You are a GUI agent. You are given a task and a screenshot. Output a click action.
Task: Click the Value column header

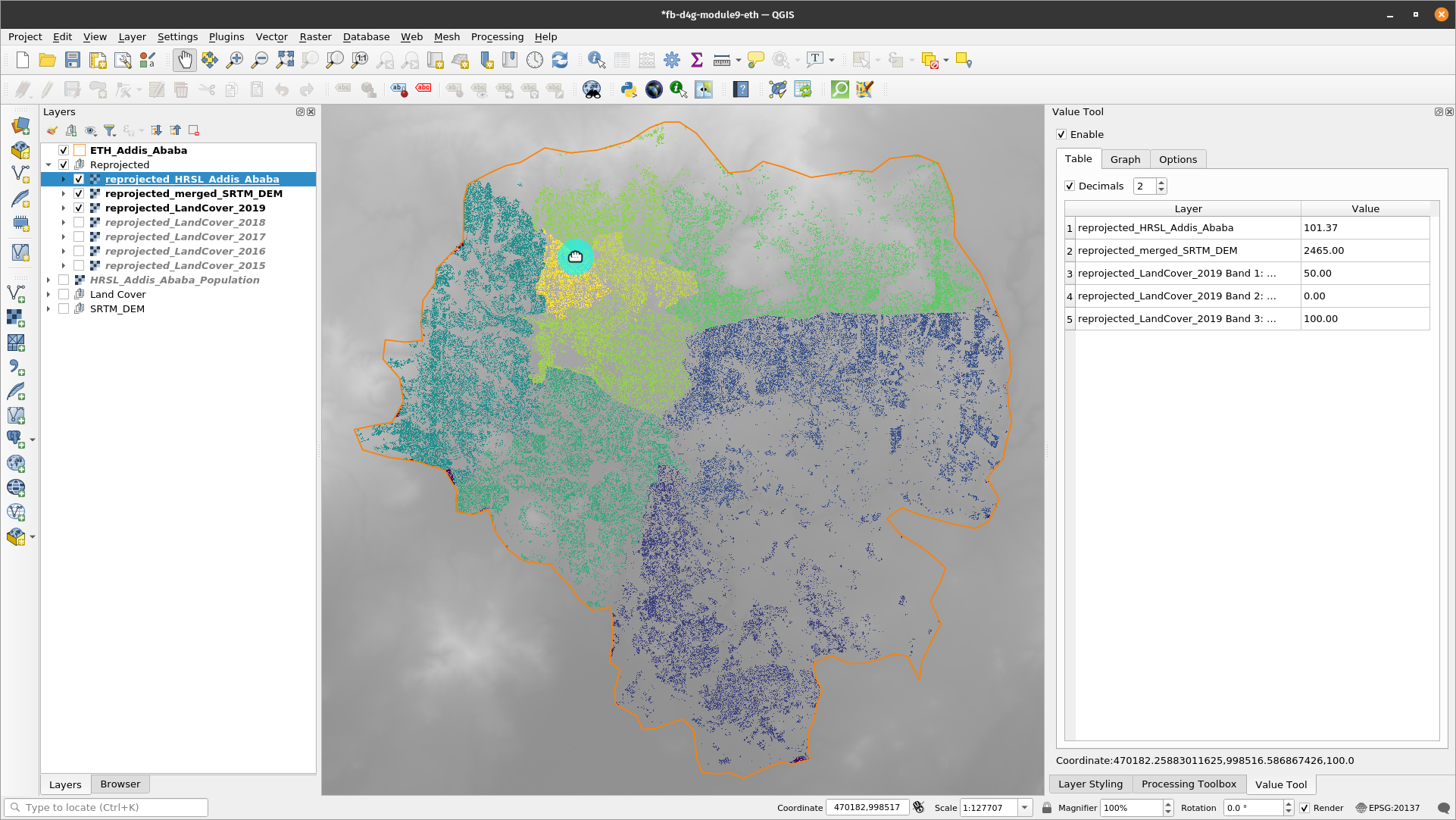pos(1365,208)
